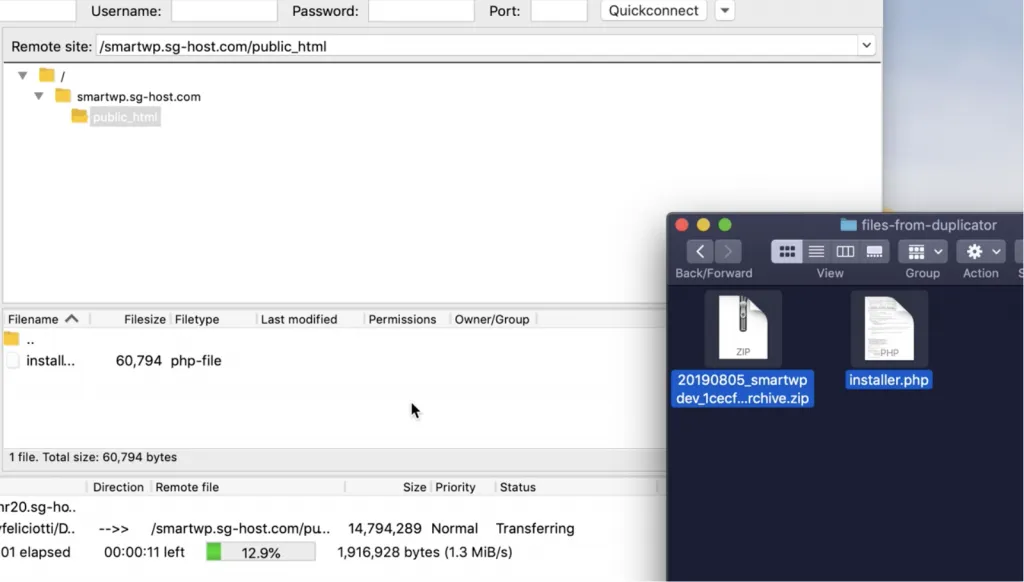
Task: Collapse the smartwp.sg-host.com tree node
Action: [x=39, y=97]
